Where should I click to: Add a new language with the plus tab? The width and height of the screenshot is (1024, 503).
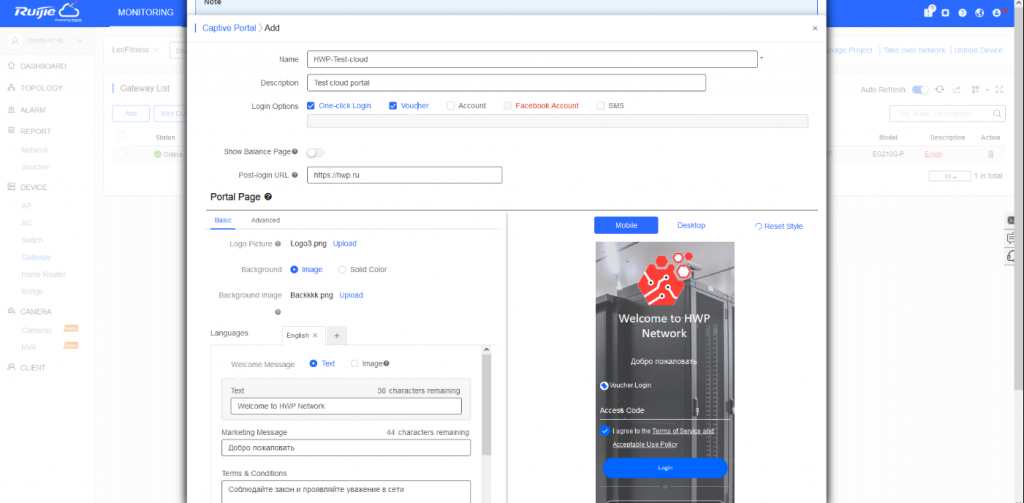tap(336, 335)
